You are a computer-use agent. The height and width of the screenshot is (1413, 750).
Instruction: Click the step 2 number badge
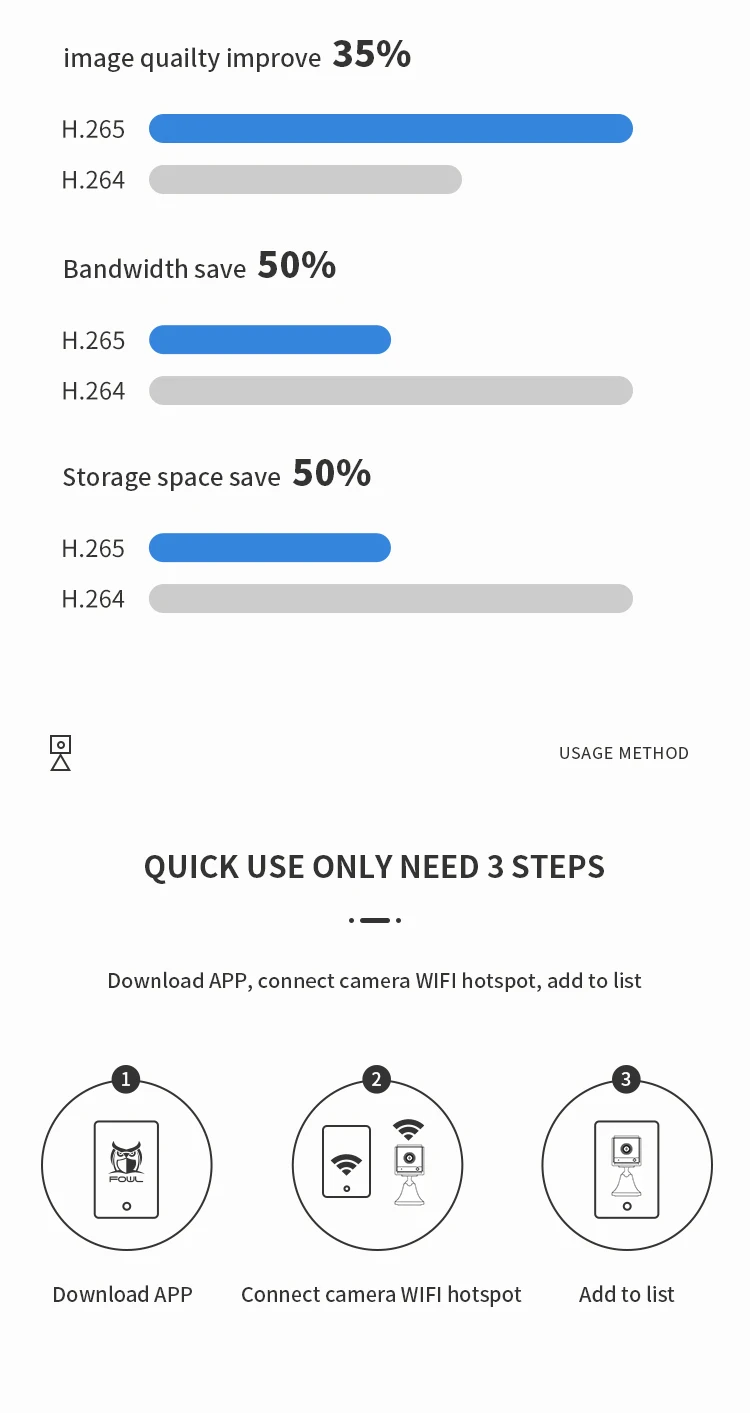pyautogui.click(x=376, y=1079)
